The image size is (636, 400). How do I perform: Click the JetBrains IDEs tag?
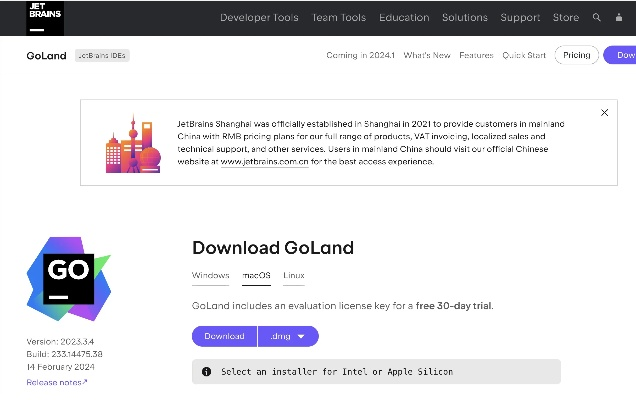tap(102, 55)
